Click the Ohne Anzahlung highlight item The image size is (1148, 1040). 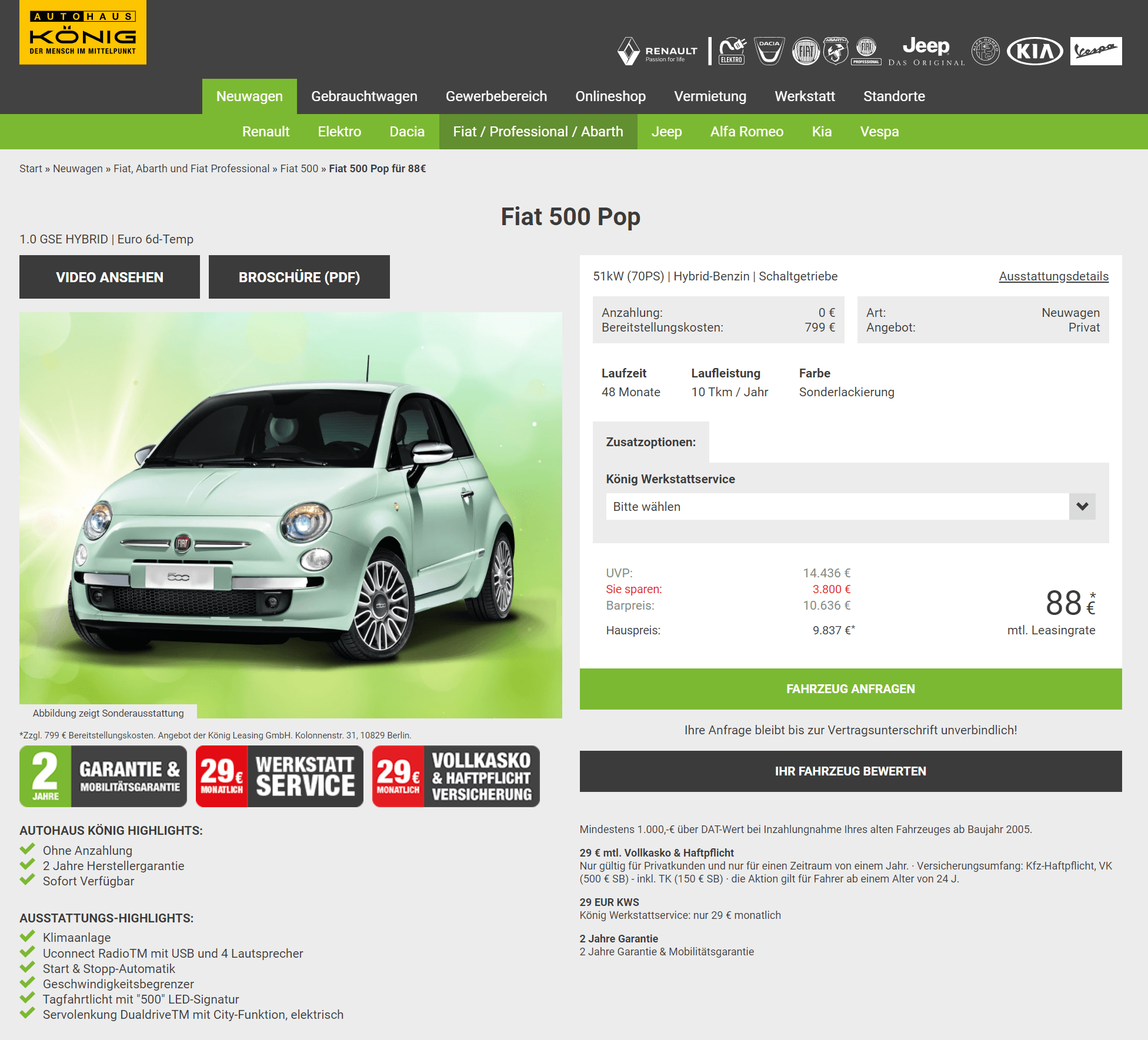click(x=87, y=851)
